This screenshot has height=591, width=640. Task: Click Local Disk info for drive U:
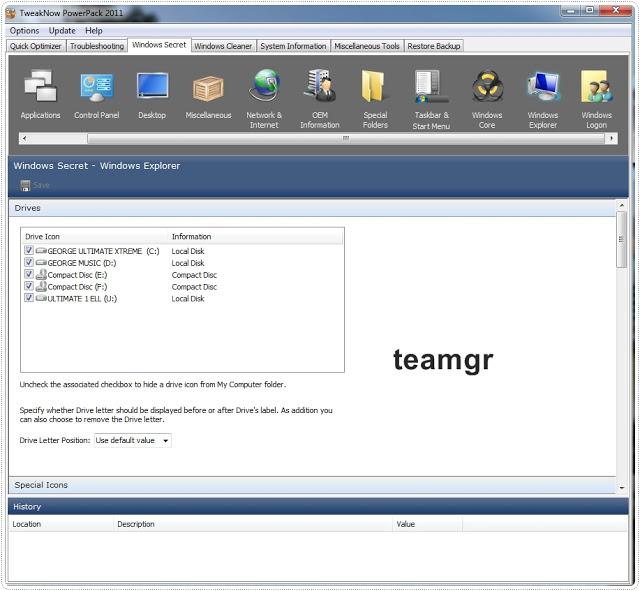pos(188,298)
